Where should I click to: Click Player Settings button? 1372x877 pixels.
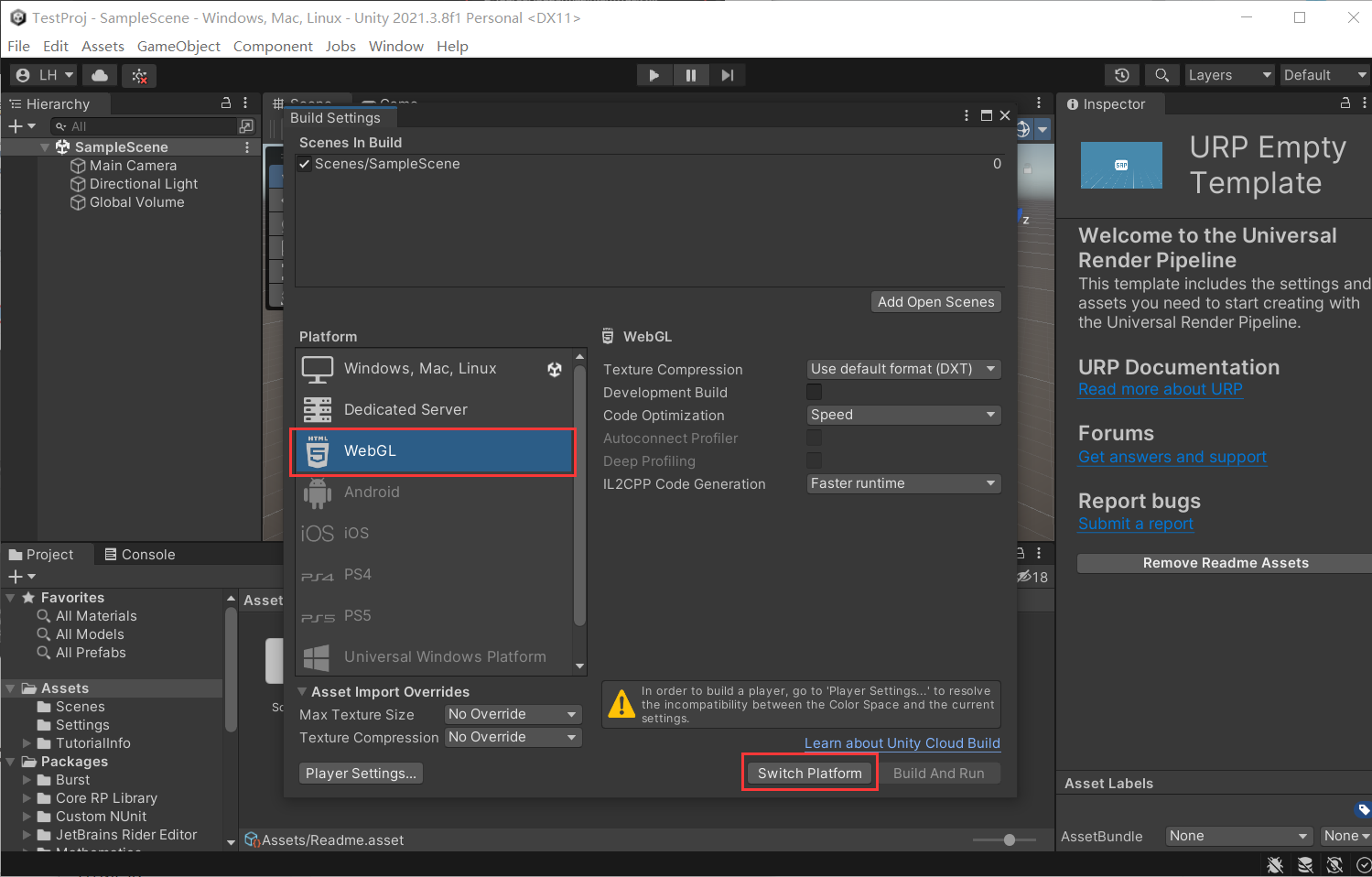pos(361,774)
